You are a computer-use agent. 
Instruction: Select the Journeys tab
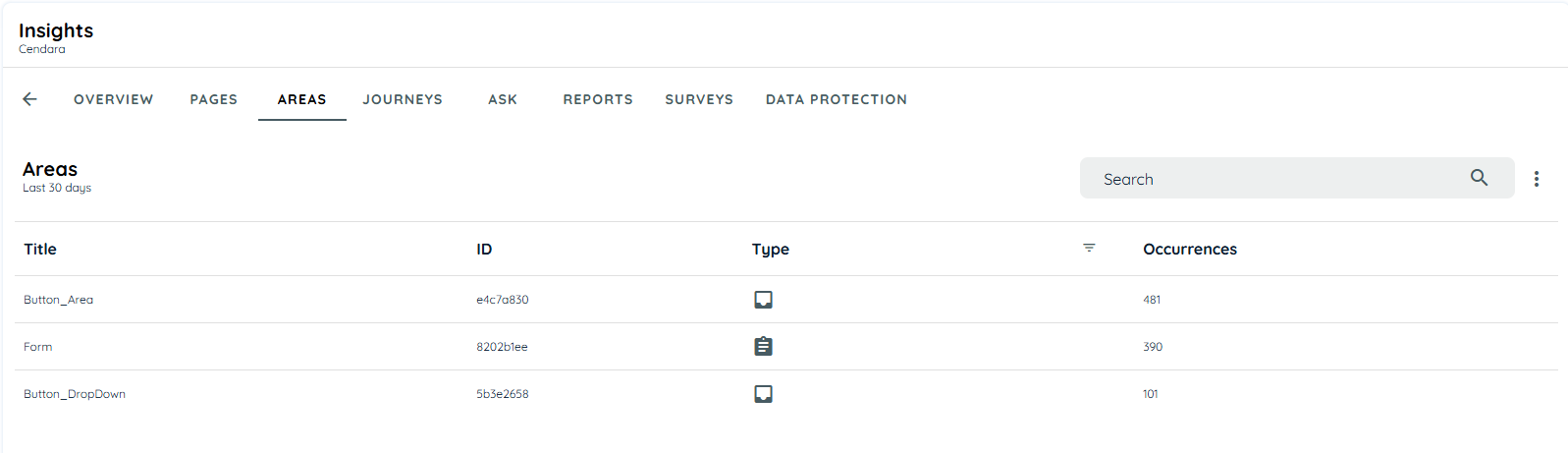pos(403,99)
